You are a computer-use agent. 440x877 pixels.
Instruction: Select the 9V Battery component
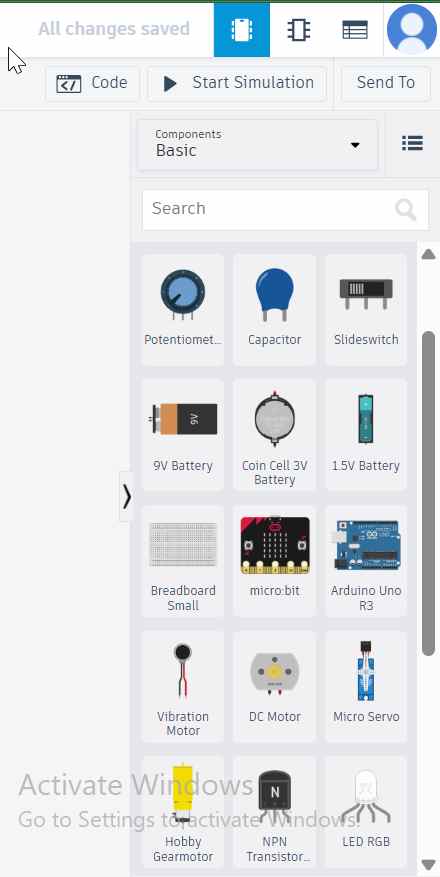tap(183, 435)
